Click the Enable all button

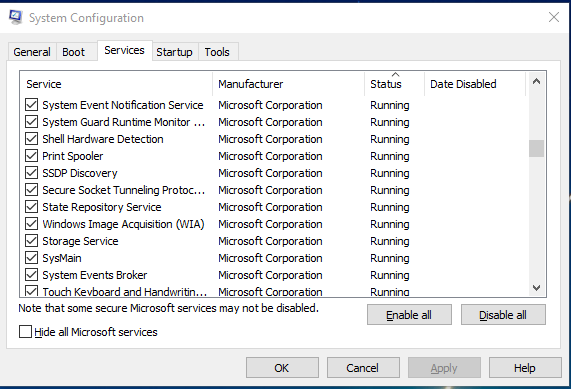[x=409, y=315]
